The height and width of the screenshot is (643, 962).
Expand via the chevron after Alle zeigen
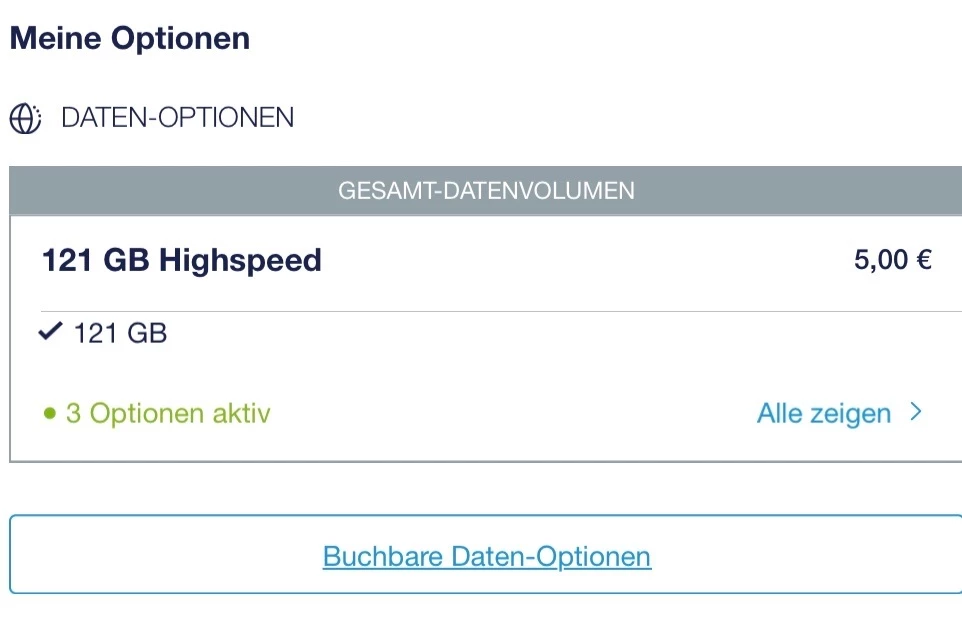point(915,412)
